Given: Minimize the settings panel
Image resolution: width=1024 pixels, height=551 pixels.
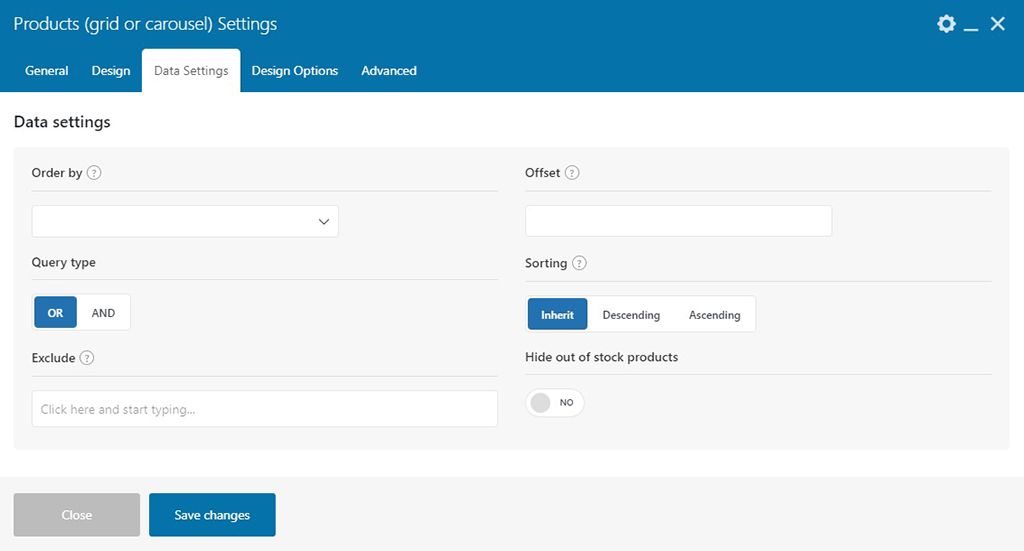Looking at the screenshot, I should click(x=971, y=25).
